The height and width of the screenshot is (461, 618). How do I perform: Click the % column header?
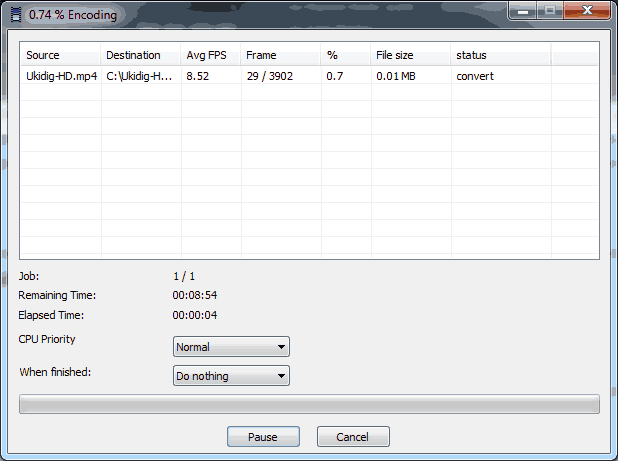[x=346, y=55]
